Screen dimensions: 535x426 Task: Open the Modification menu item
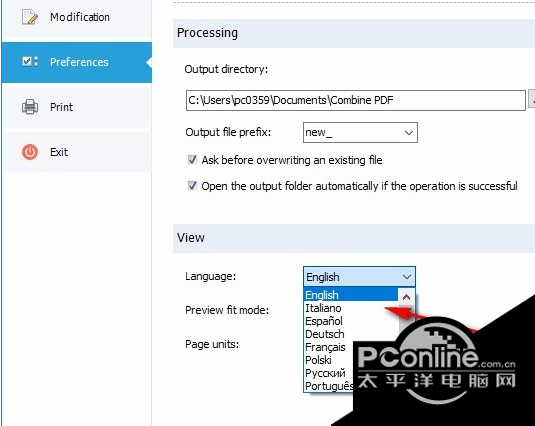(x=77, y=17)
